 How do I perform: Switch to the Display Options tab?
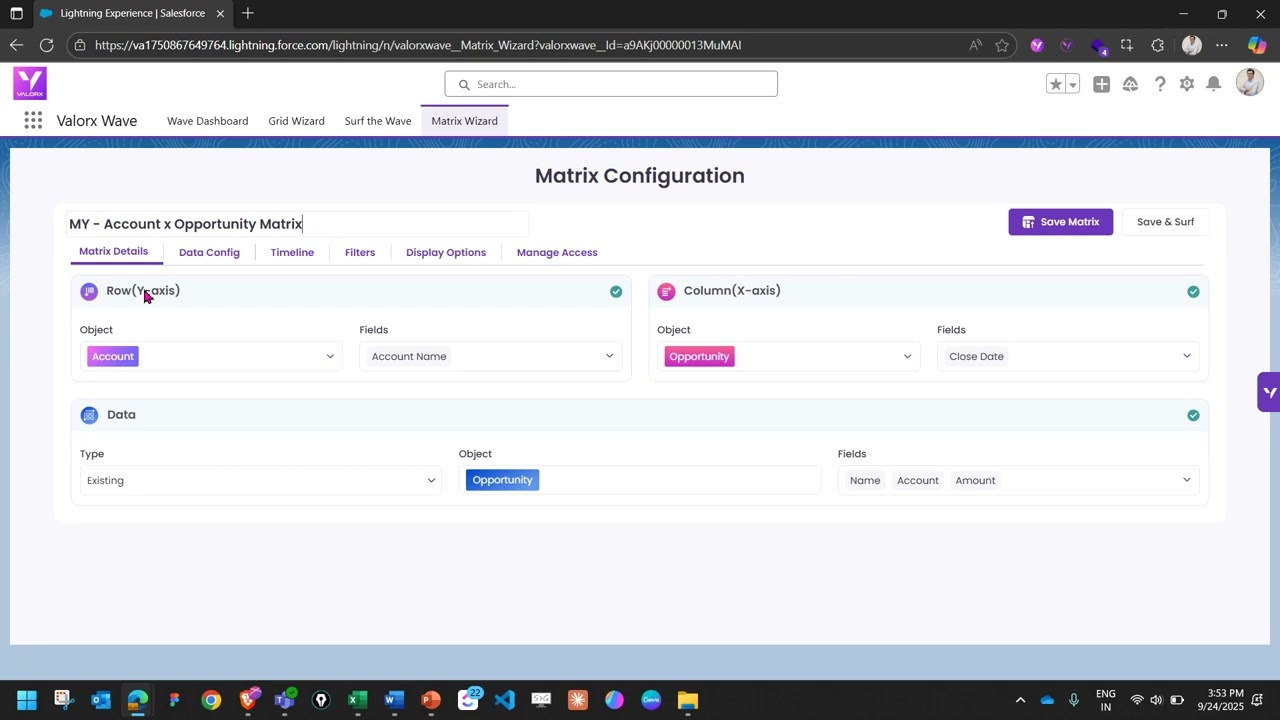[x=446, y=252]
